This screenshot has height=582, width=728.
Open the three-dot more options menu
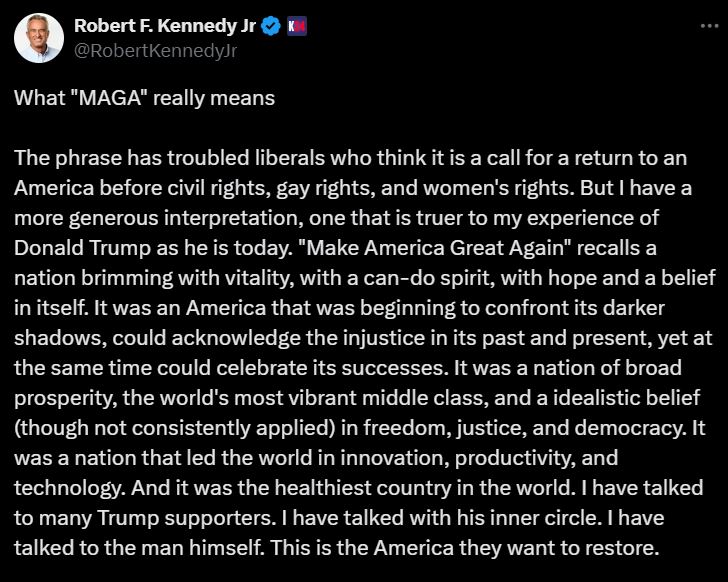[709, 26]
